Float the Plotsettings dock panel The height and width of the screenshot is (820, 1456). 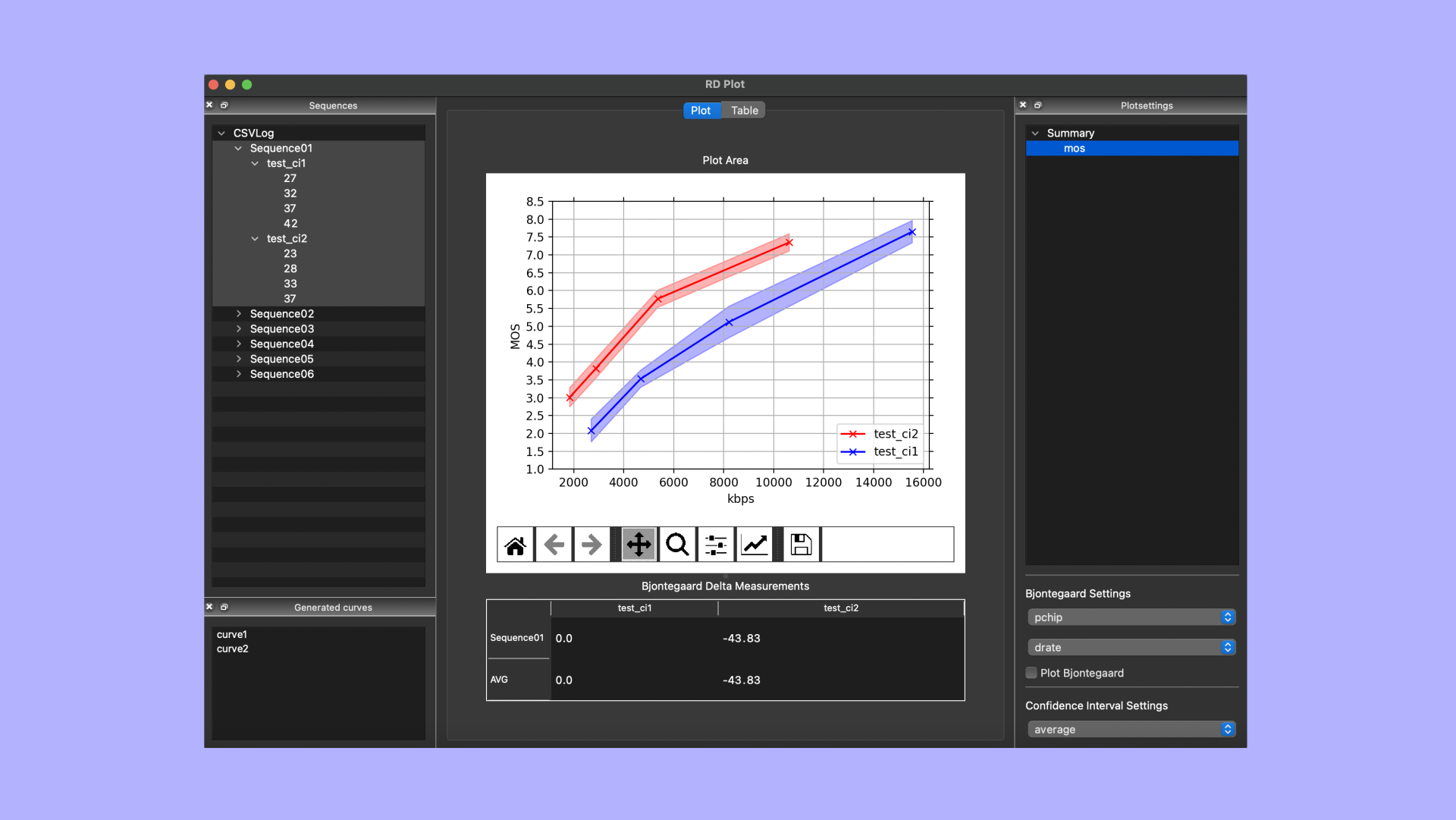[x=1038, y=105]
